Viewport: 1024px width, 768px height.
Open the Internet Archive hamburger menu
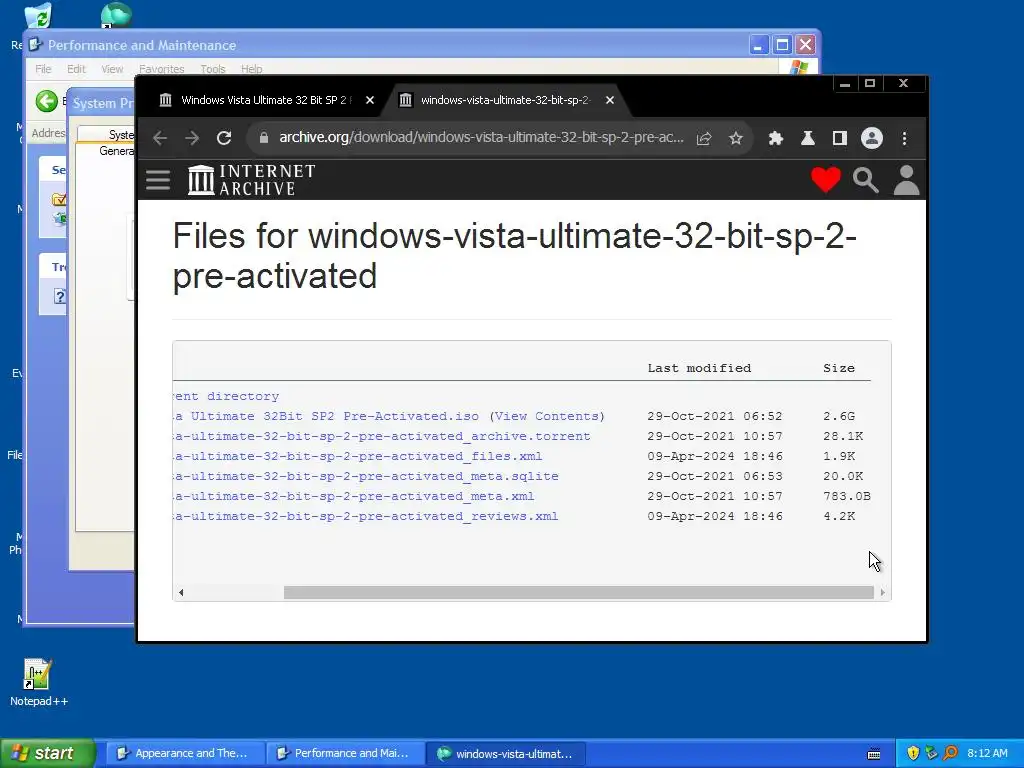158,180
